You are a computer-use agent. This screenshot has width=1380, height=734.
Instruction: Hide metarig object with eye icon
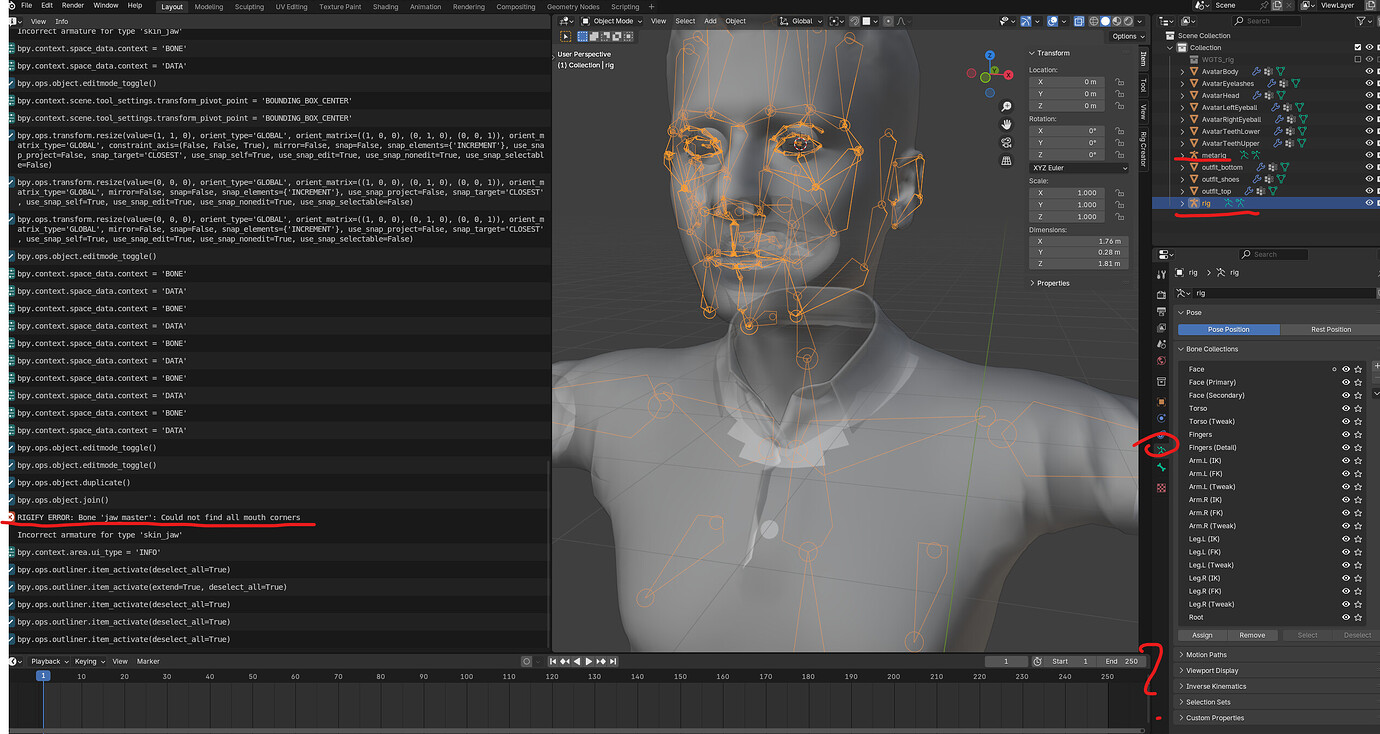pyautogui.click(x=1369, y=155)
